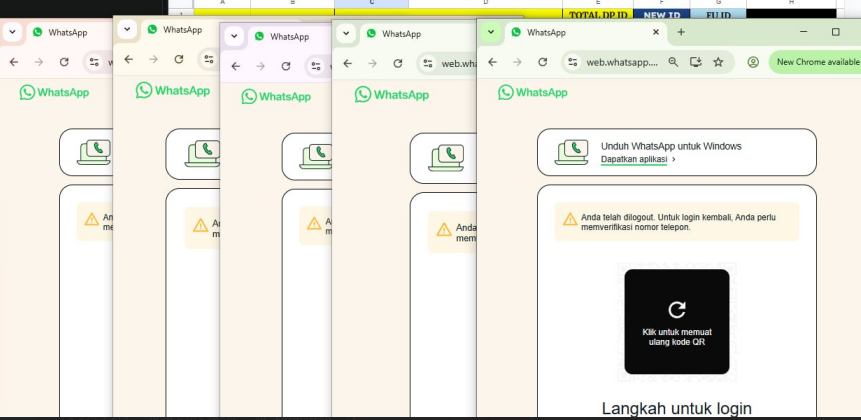
Task: Click WhatsApp logo in the light-green fourth window page
Action: [x=392, y=94]
